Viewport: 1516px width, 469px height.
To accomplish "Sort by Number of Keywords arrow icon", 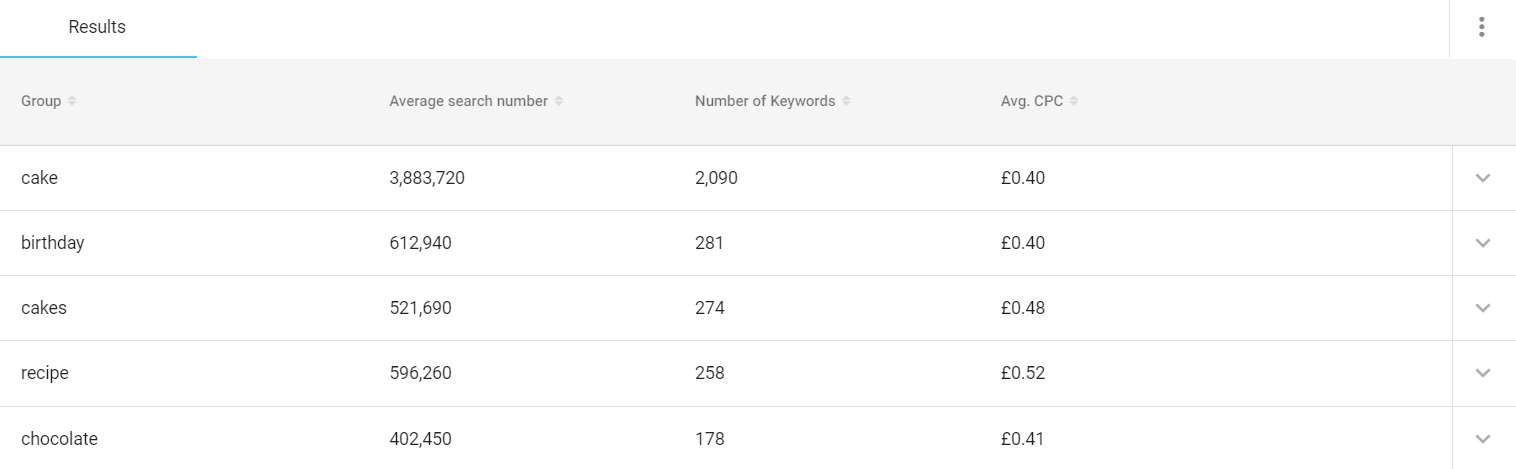I will [x=846, y=101].
